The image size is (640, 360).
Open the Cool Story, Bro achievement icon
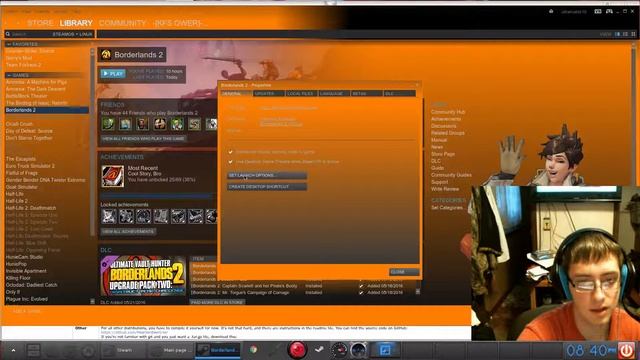[113, 176]
